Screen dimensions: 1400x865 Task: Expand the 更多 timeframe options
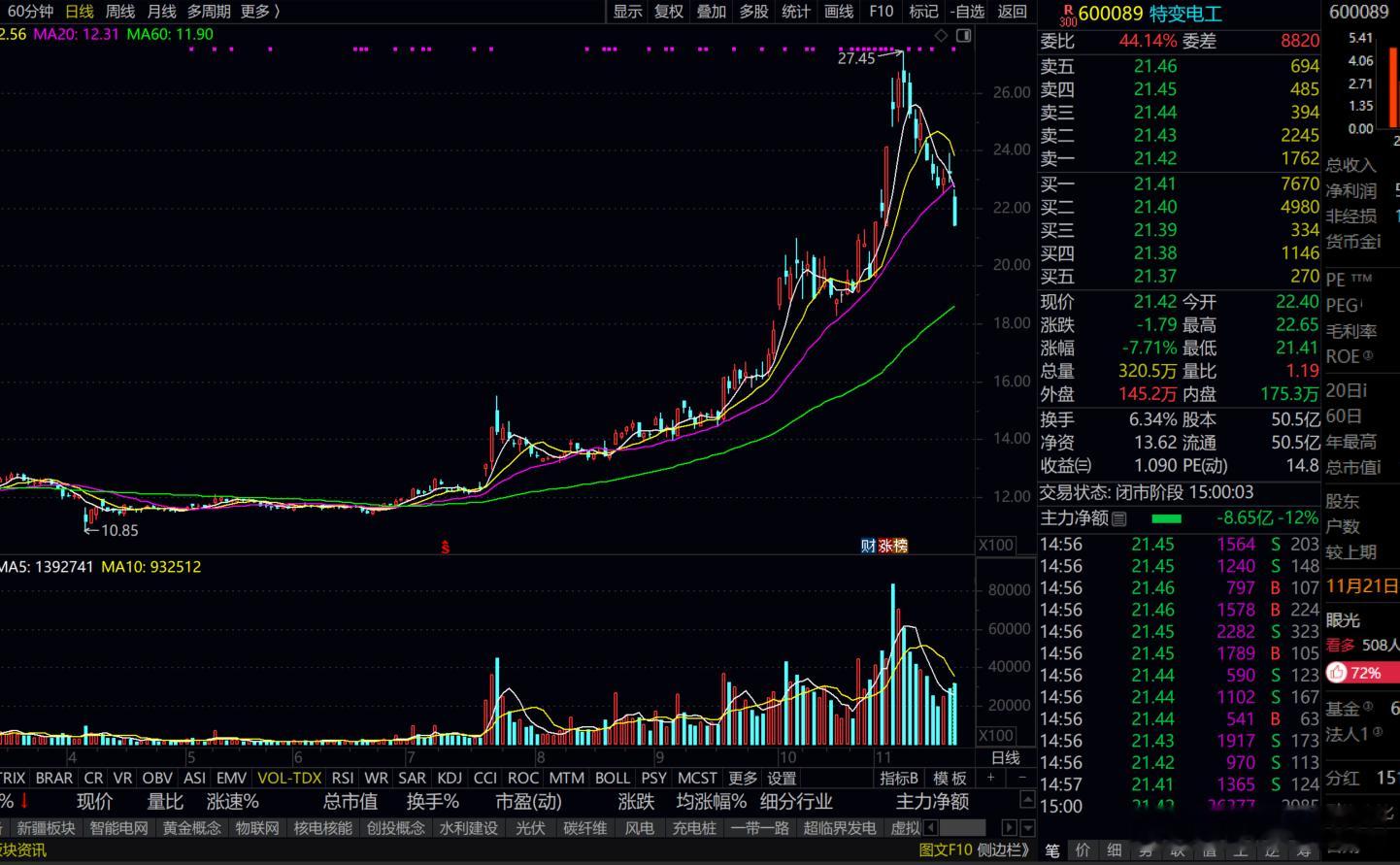(x=260, y=12)
